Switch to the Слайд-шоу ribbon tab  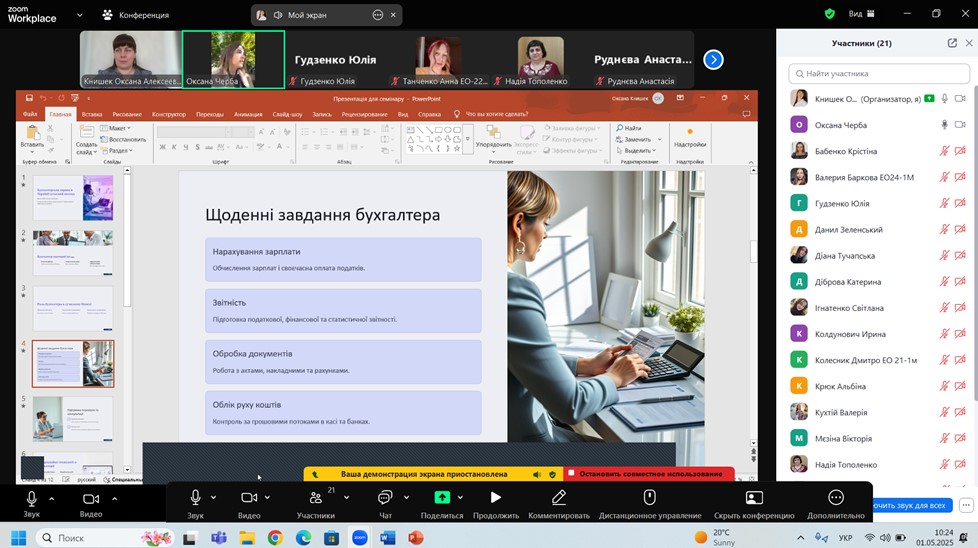point(287,114)
